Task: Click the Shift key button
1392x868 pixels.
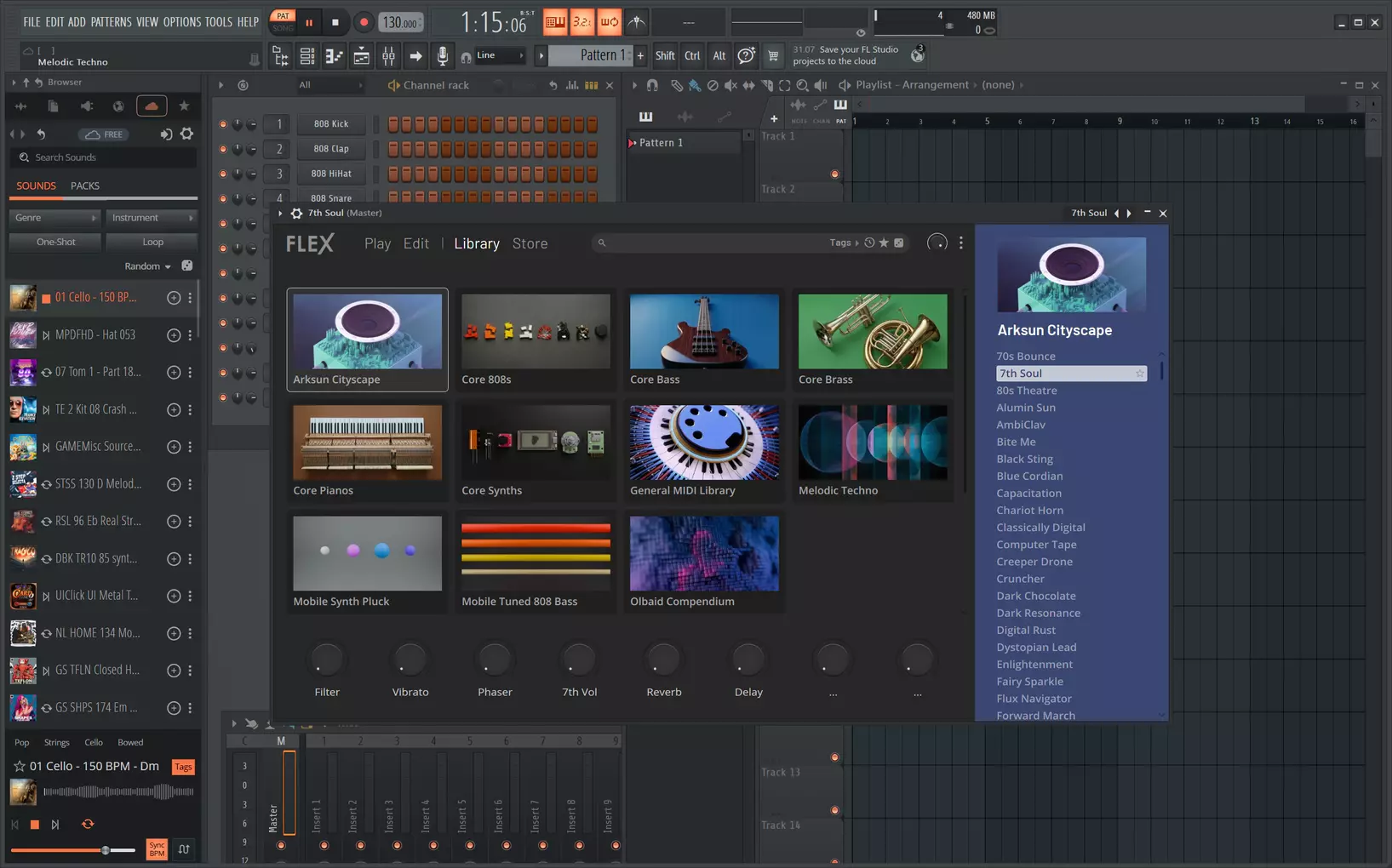Action: tap(665, 56)
